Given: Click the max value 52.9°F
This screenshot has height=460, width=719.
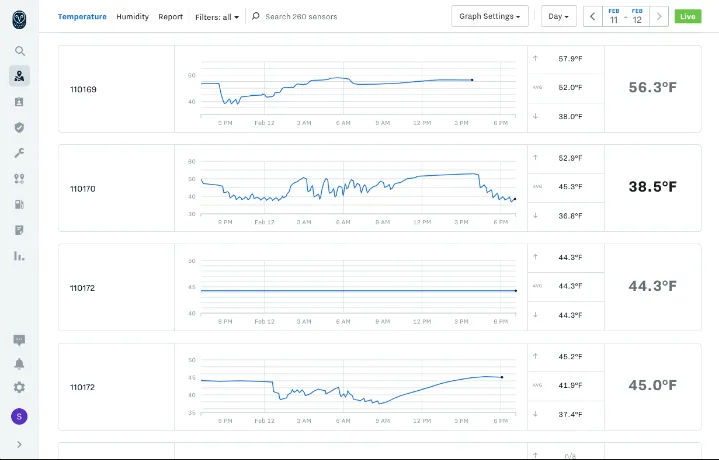Looking at the screenshot, I should pyautogui.click(x=570, y=158).
